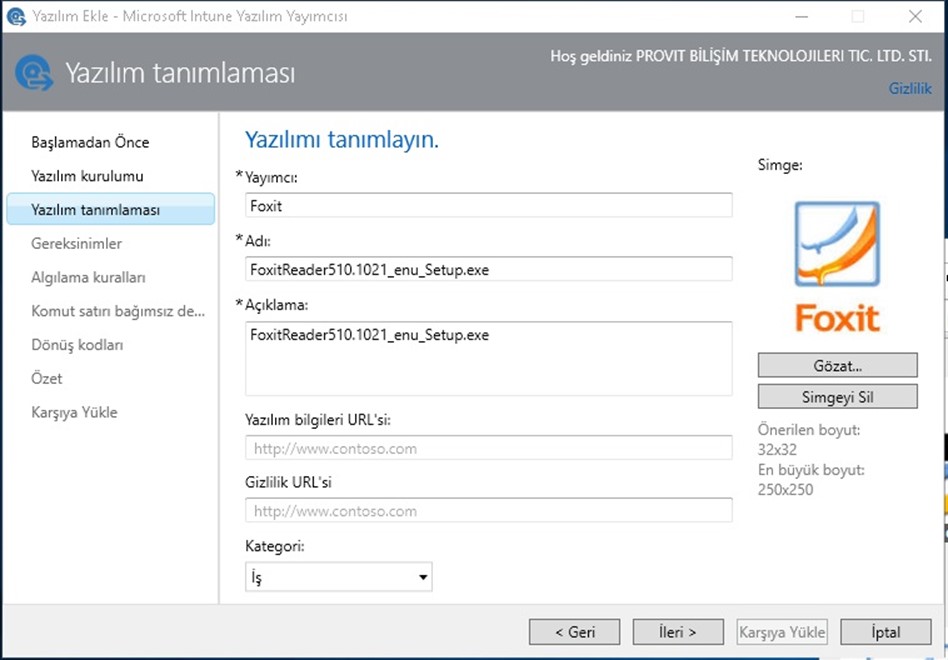Screen dimensions: 948x660
Task: Click the İleri > button
Action: pyautogui.click(x=678, y=632)
